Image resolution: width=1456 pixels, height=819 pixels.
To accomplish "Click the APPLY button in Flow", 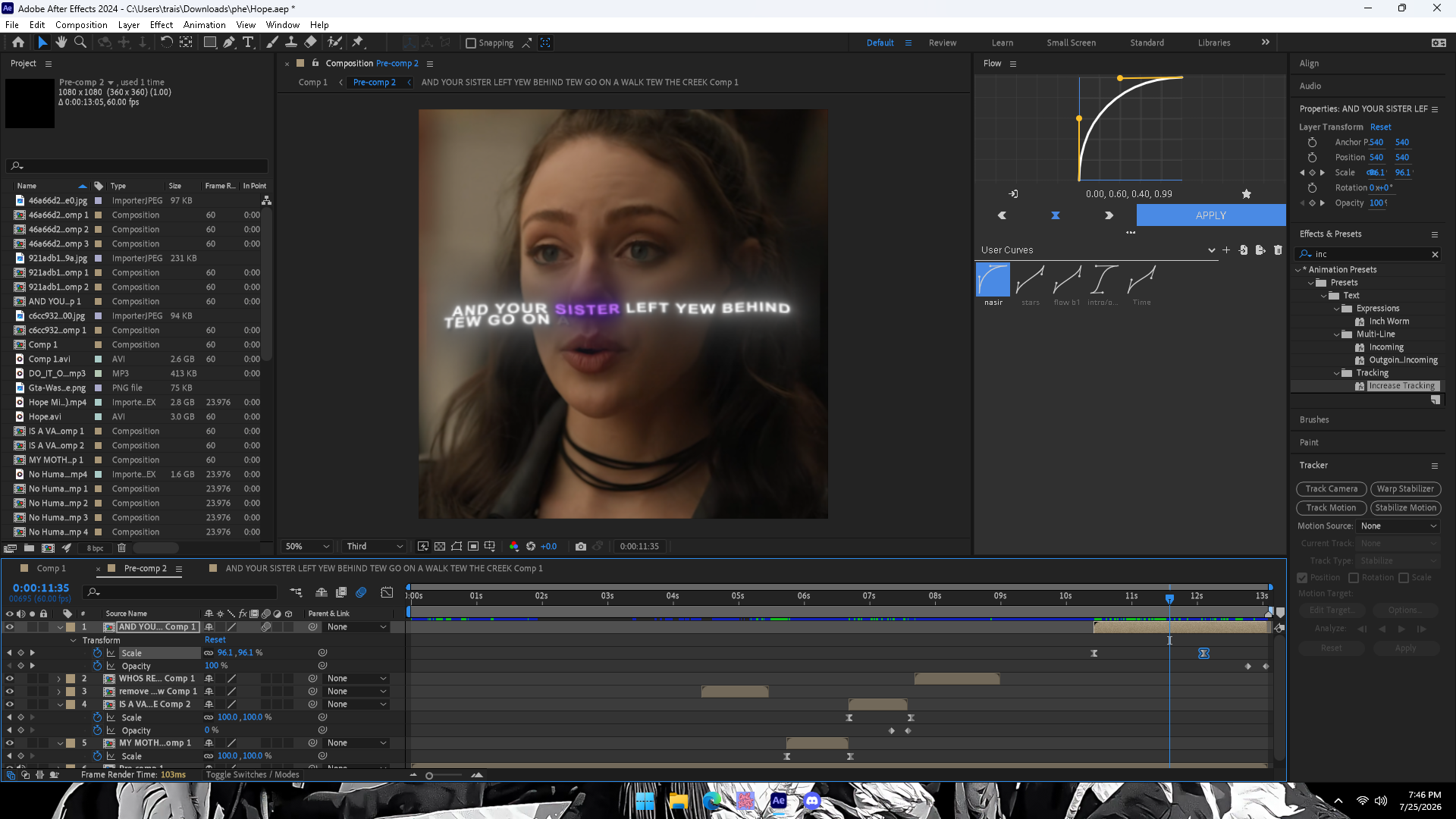I will coord(1211,215).
